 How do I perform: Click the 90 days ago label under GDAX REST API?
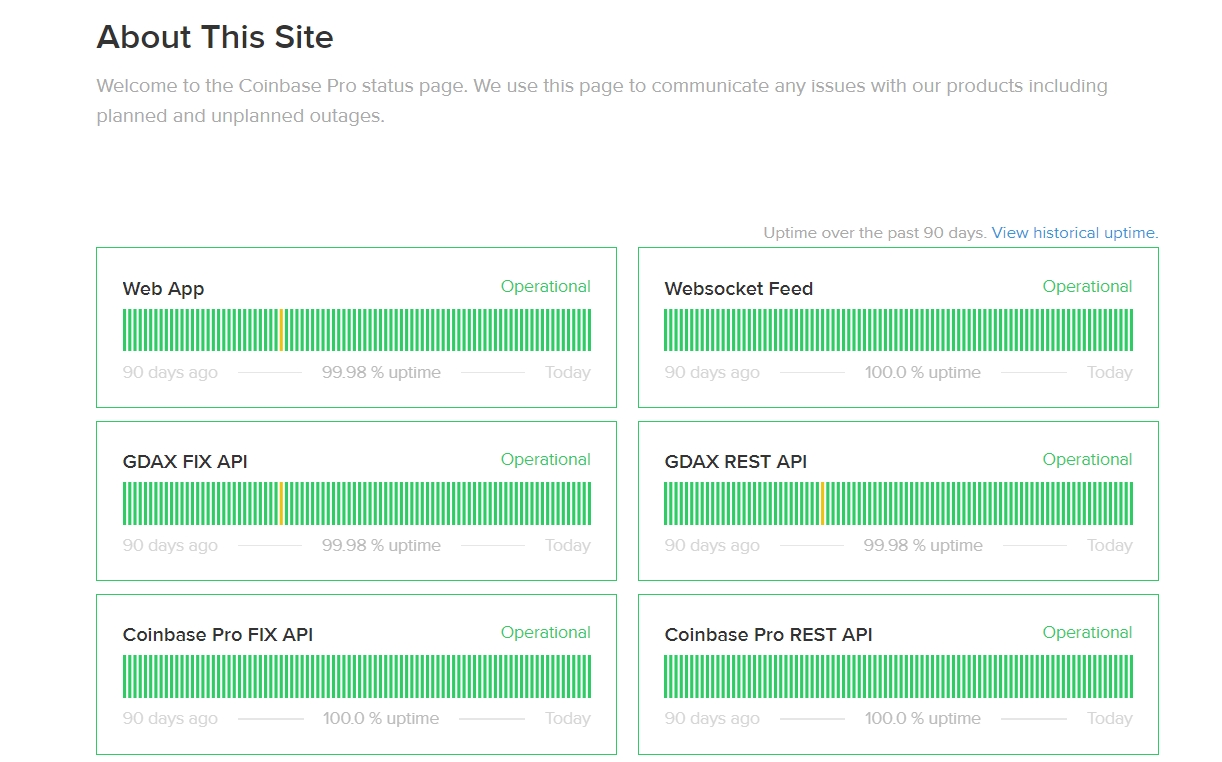(712, 545)
